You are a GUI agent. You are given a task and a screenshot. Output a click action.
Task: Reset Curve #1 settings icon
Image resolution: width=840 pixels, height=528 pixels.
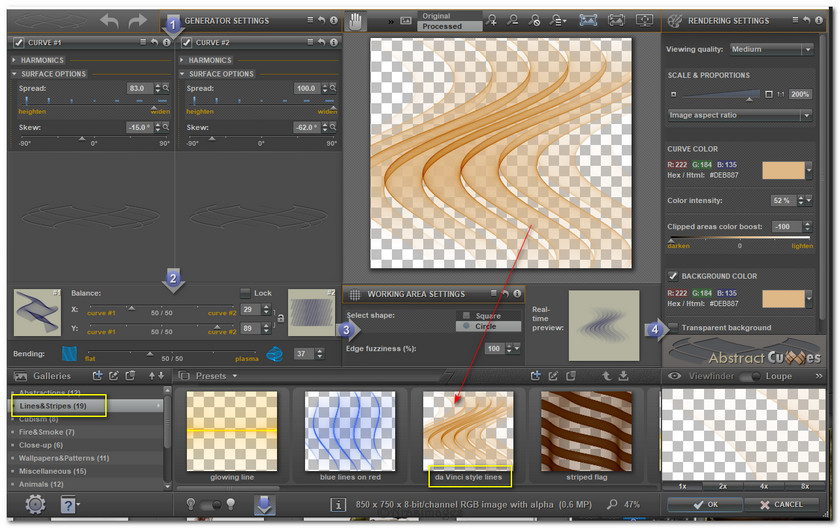click(154, 42)
